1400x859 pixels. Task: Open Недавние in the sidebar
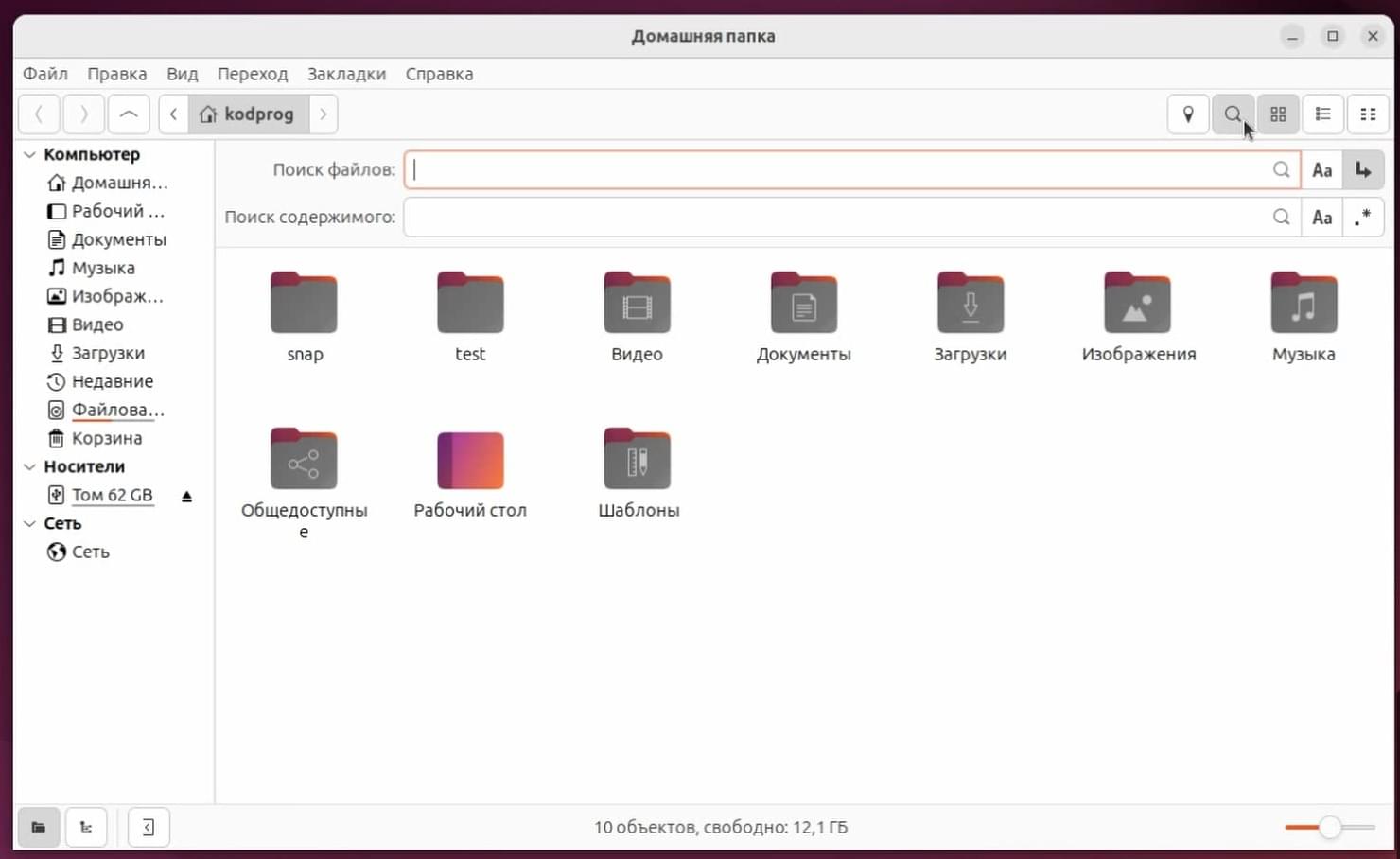100,381
